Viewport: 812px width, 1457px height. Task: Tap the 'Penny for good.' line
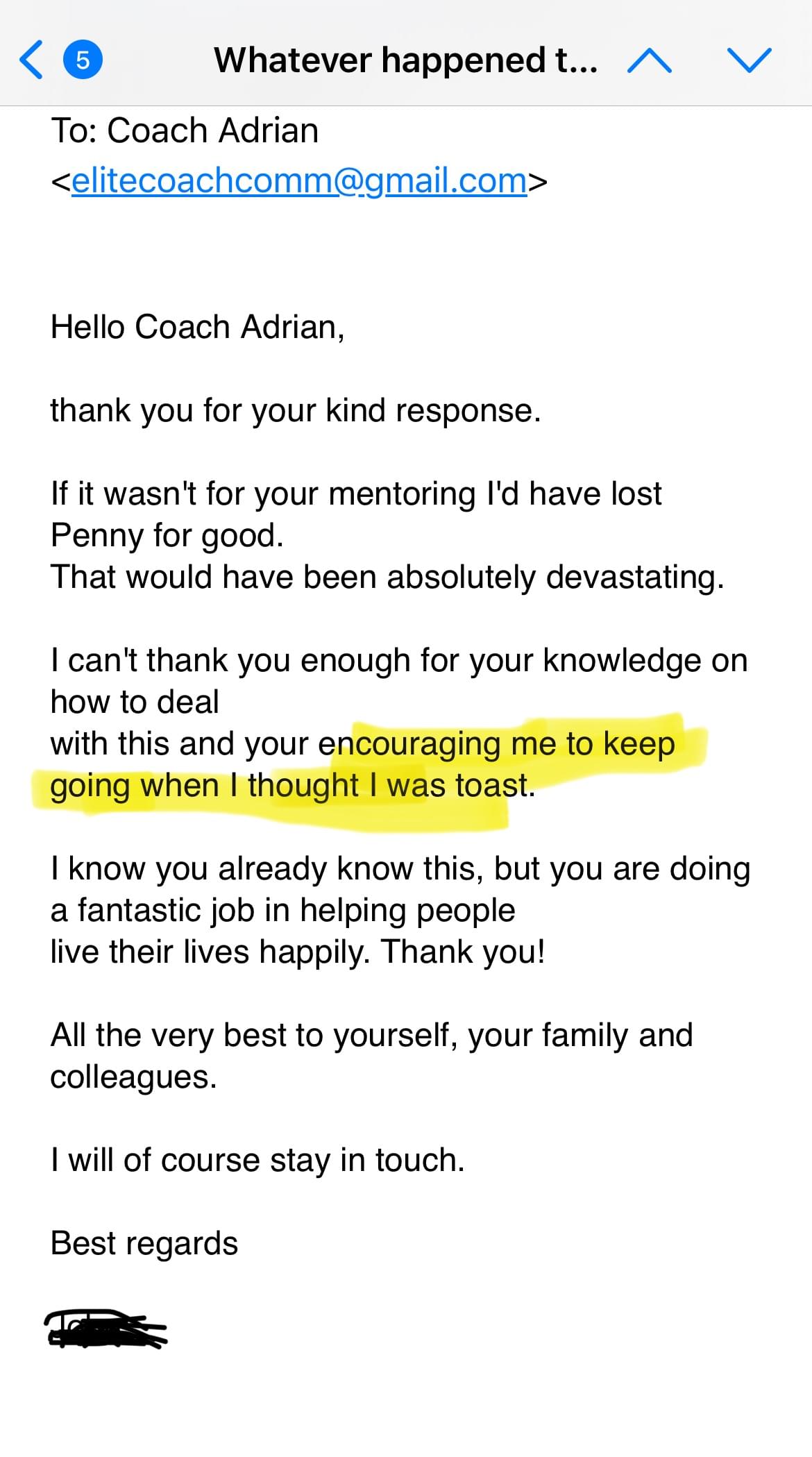click(x=167, y=535)
